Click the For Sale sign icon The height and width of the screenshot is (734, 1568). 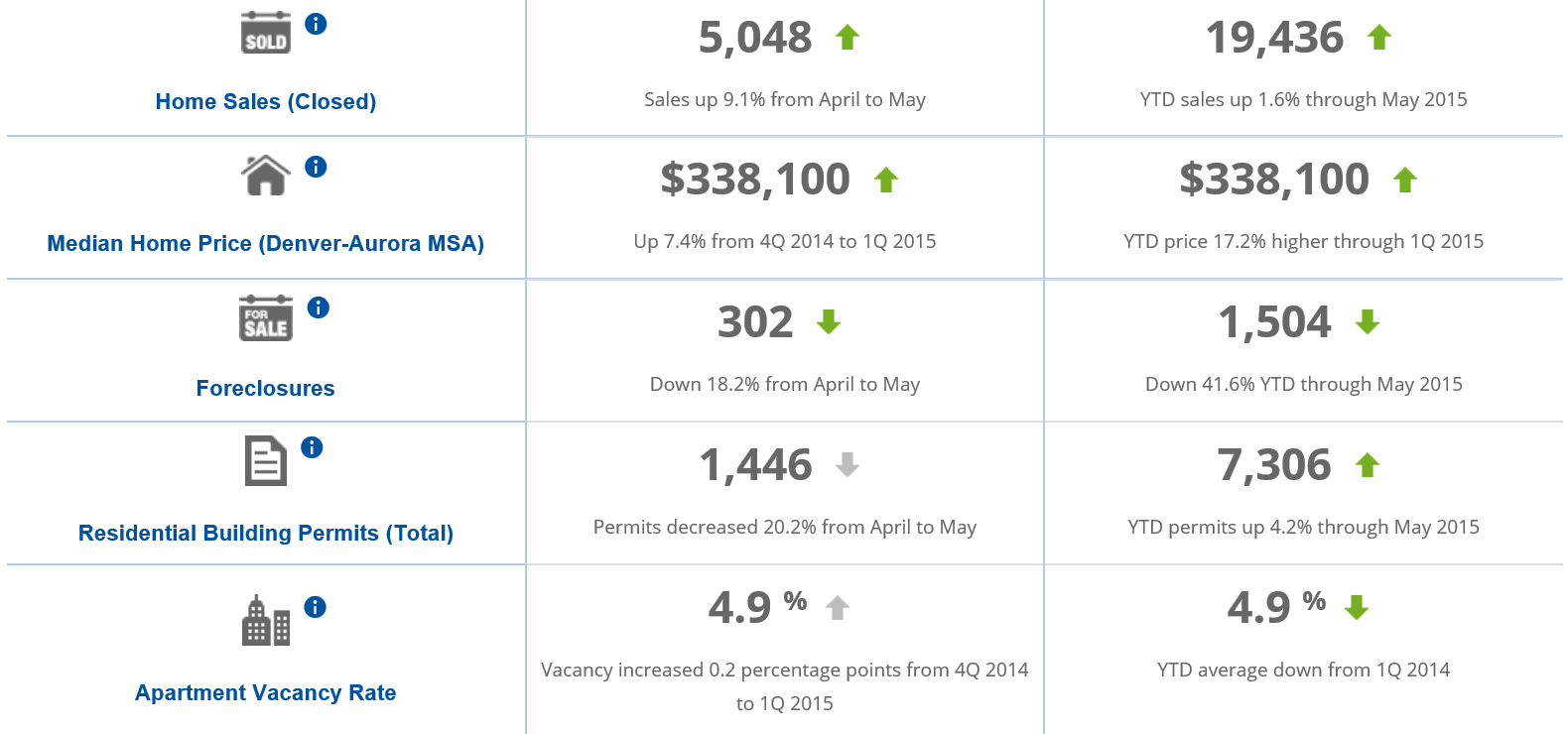click(266, 318)
